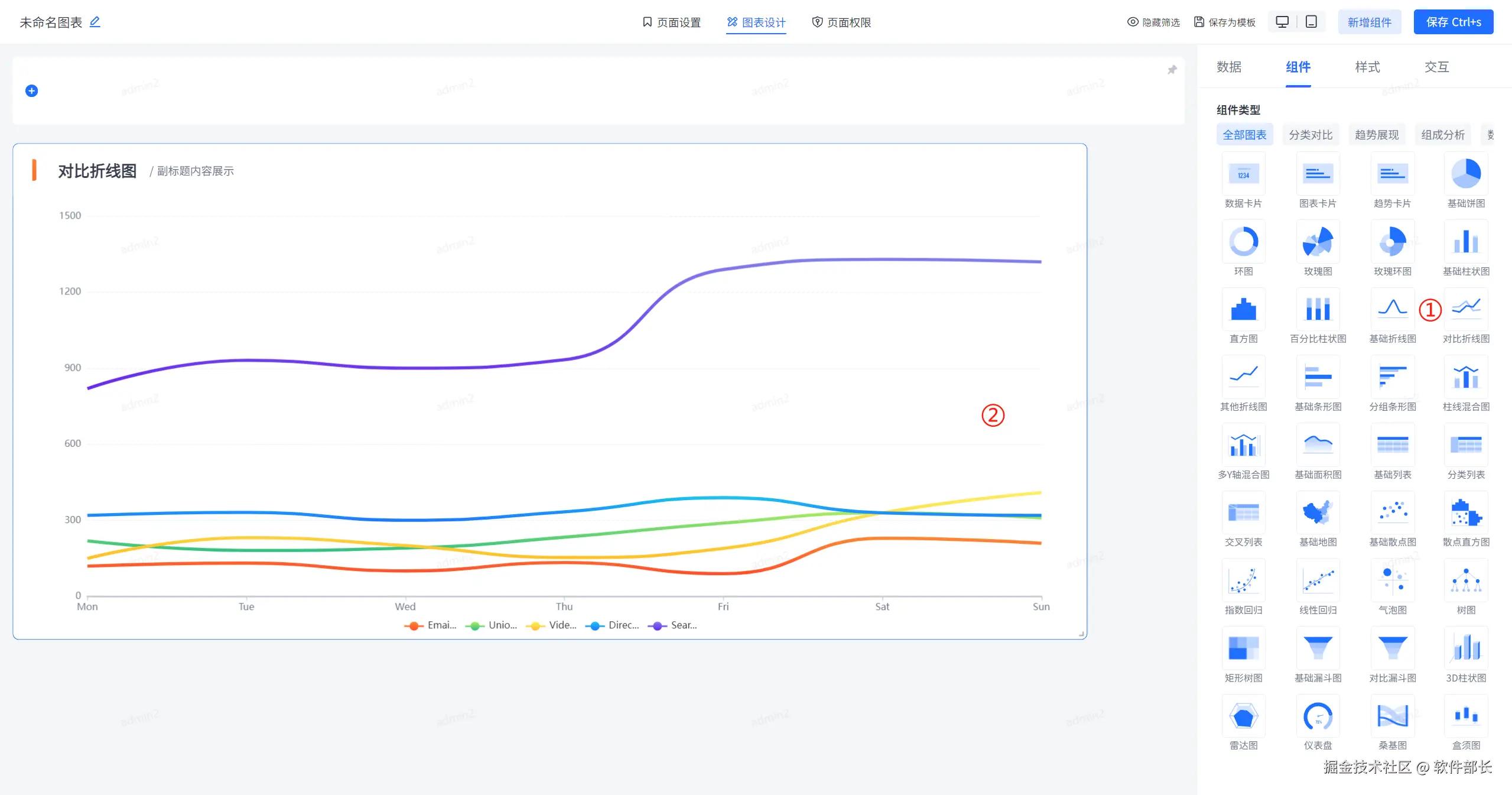Toggle 隐藏筛选 eye option

tap(1153, 22)
